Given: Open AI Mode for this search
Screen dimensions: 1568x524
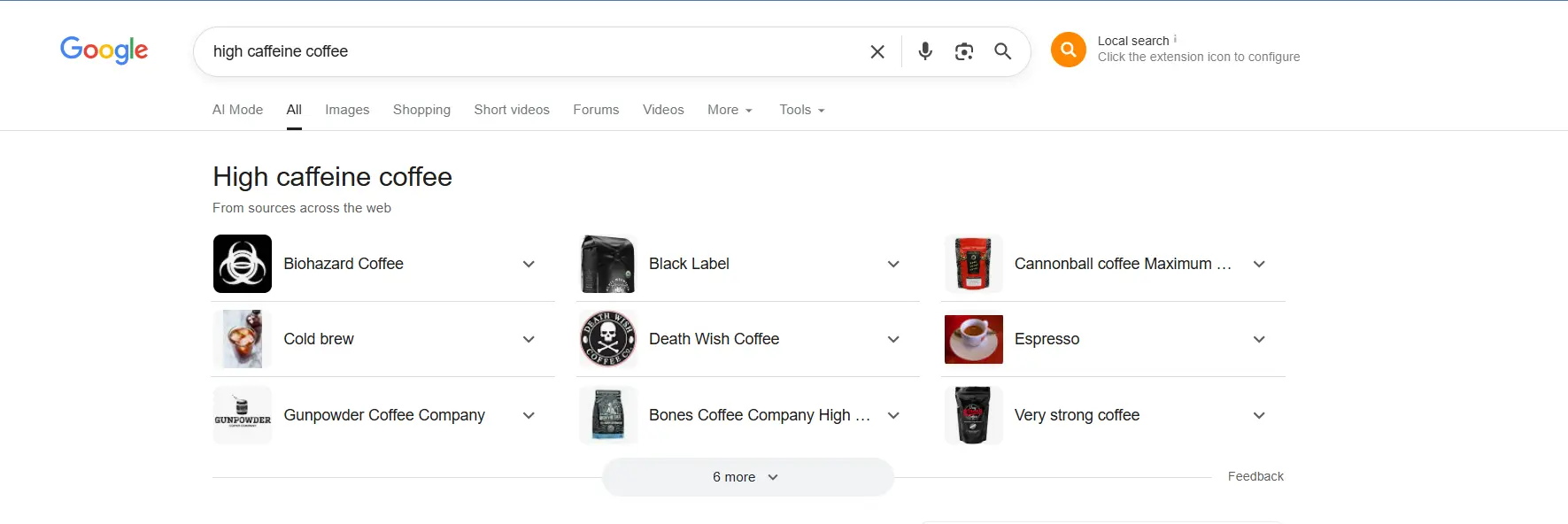Looking at the screenshot, I should click(236, 110).
